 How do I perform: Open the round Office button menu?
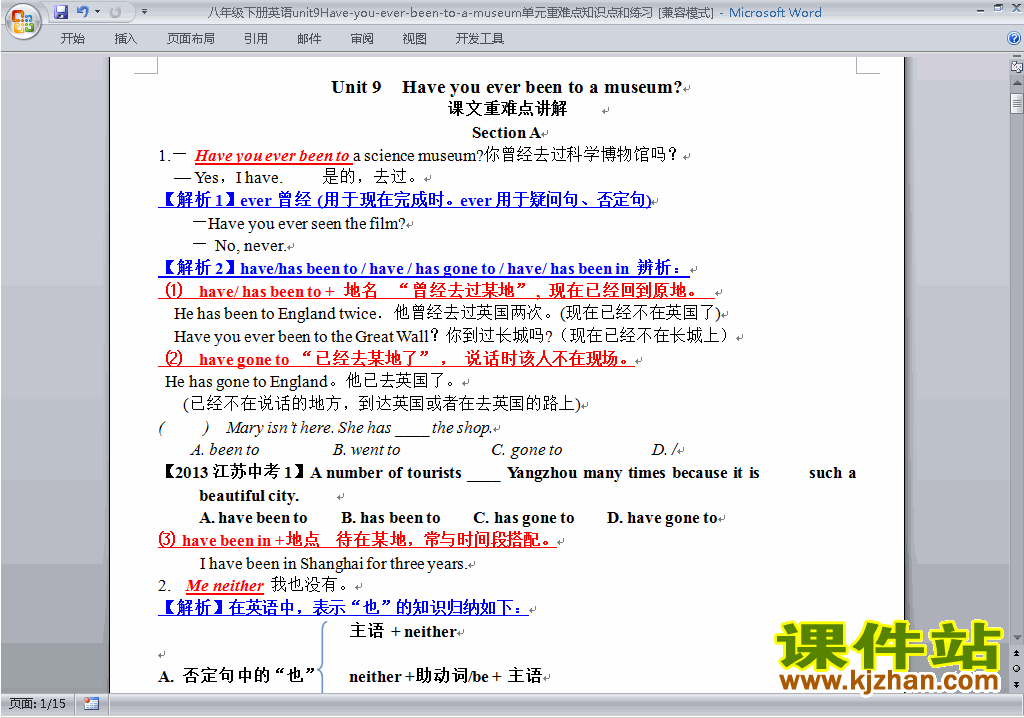pyautogui.click(x=22, y=22)
